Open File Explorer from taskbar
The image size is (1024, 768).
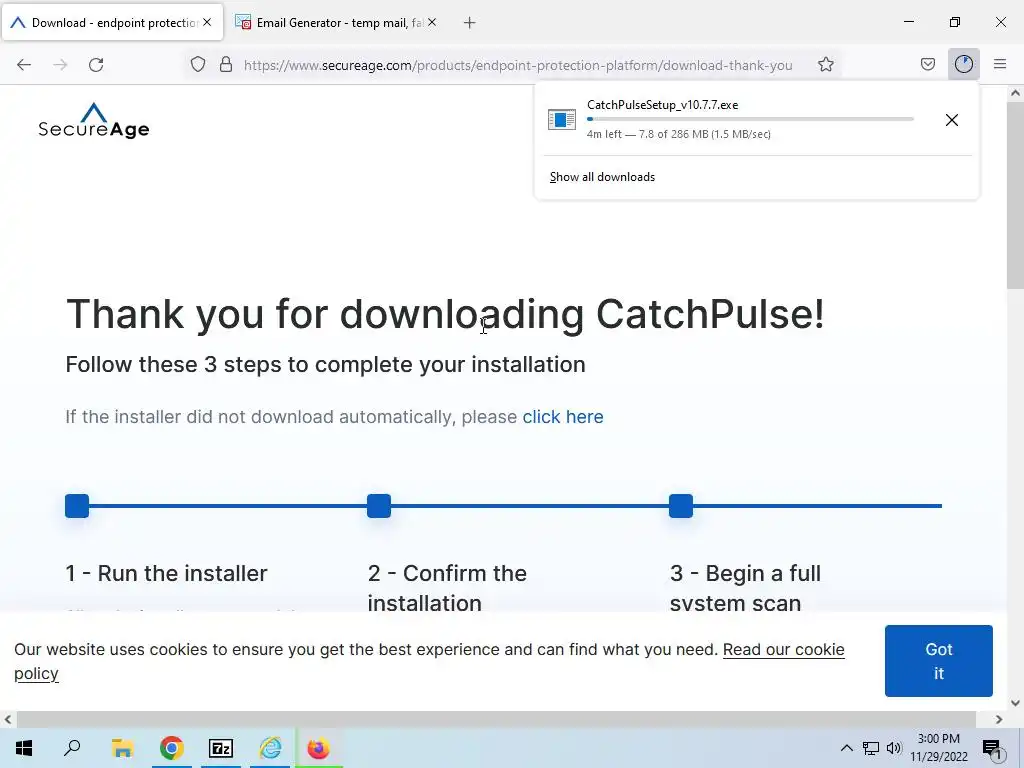[122, 748]
